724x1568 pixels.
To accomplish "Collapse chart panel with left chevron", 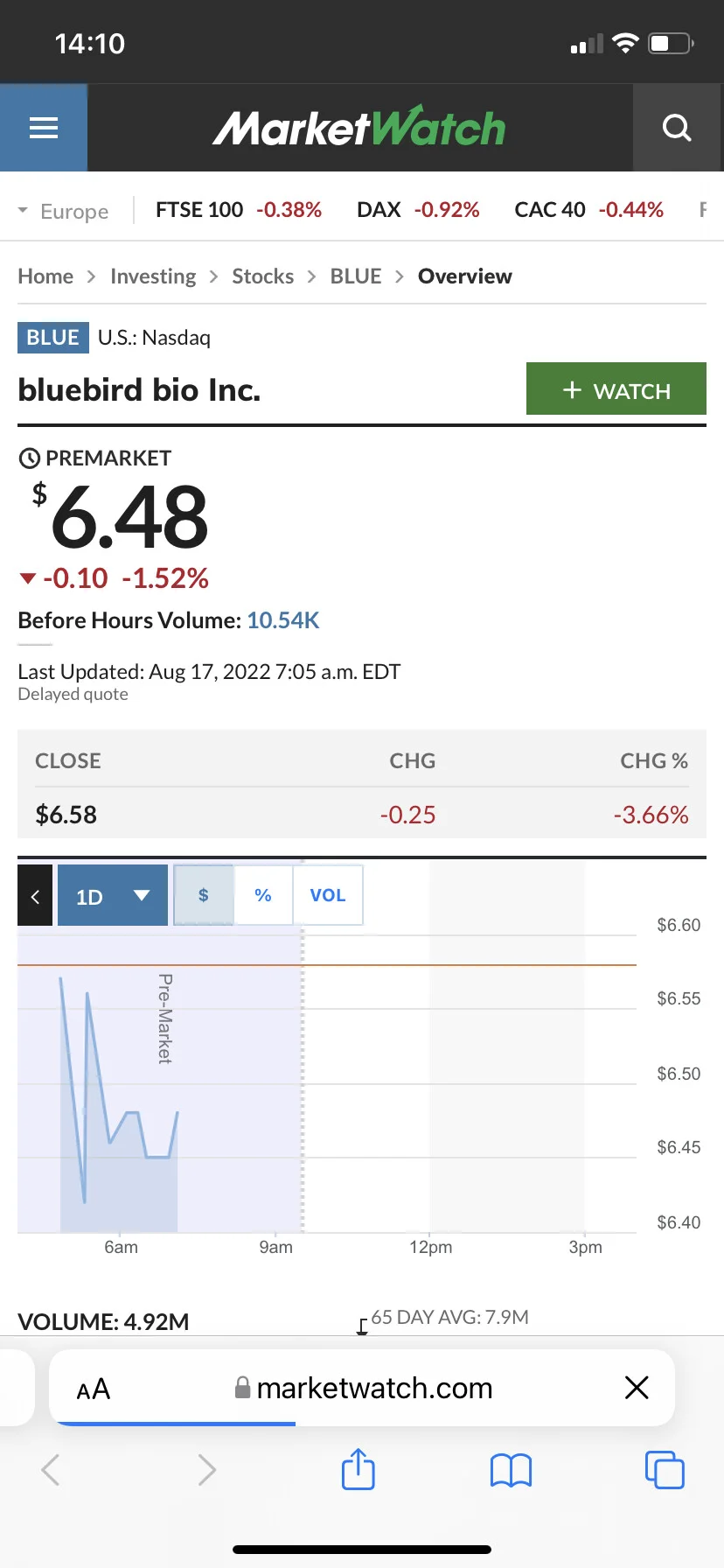I will pyautogui.click(x=35, y=895).
